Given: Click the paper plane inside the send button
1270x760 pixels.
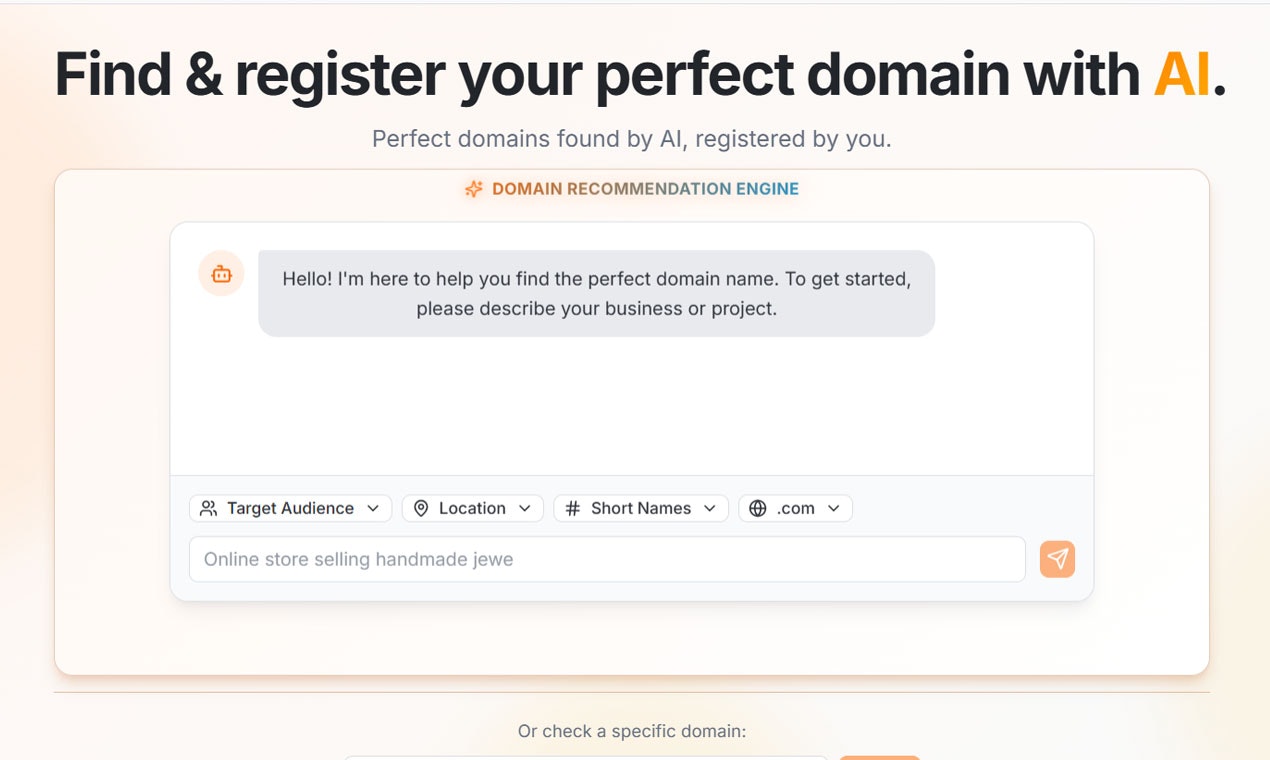Looking at the screenshot, I should click(x=1056, y=559).
